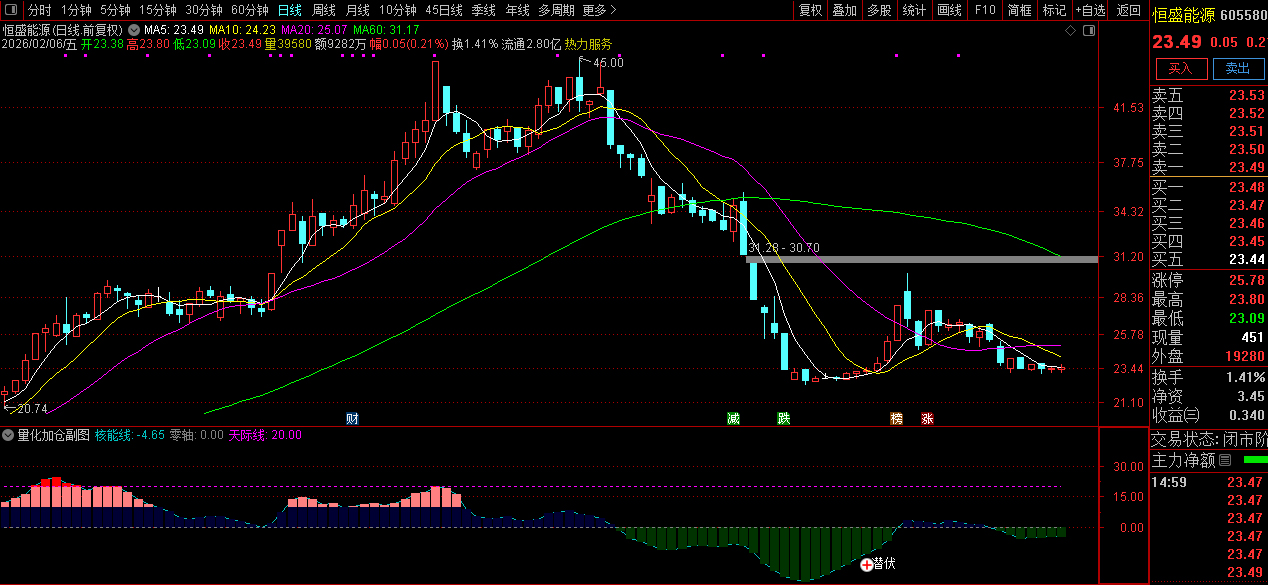Expand the 量化加仓副图 indicator dropdown
This screenshot has height=585, width=1268.
[8, 435]
